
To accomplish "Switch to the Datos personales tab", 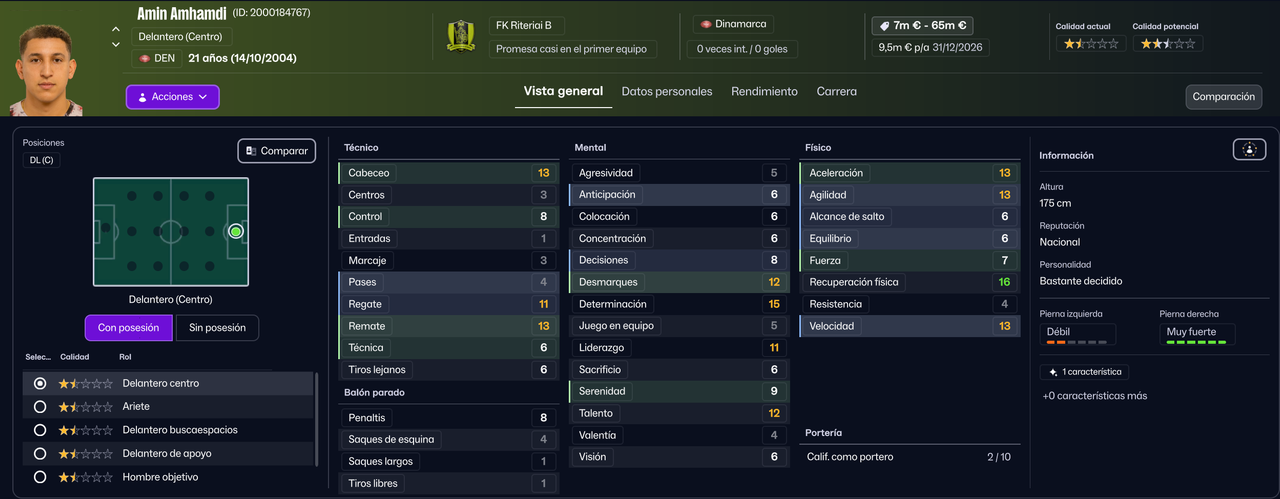I will (667, 91).
